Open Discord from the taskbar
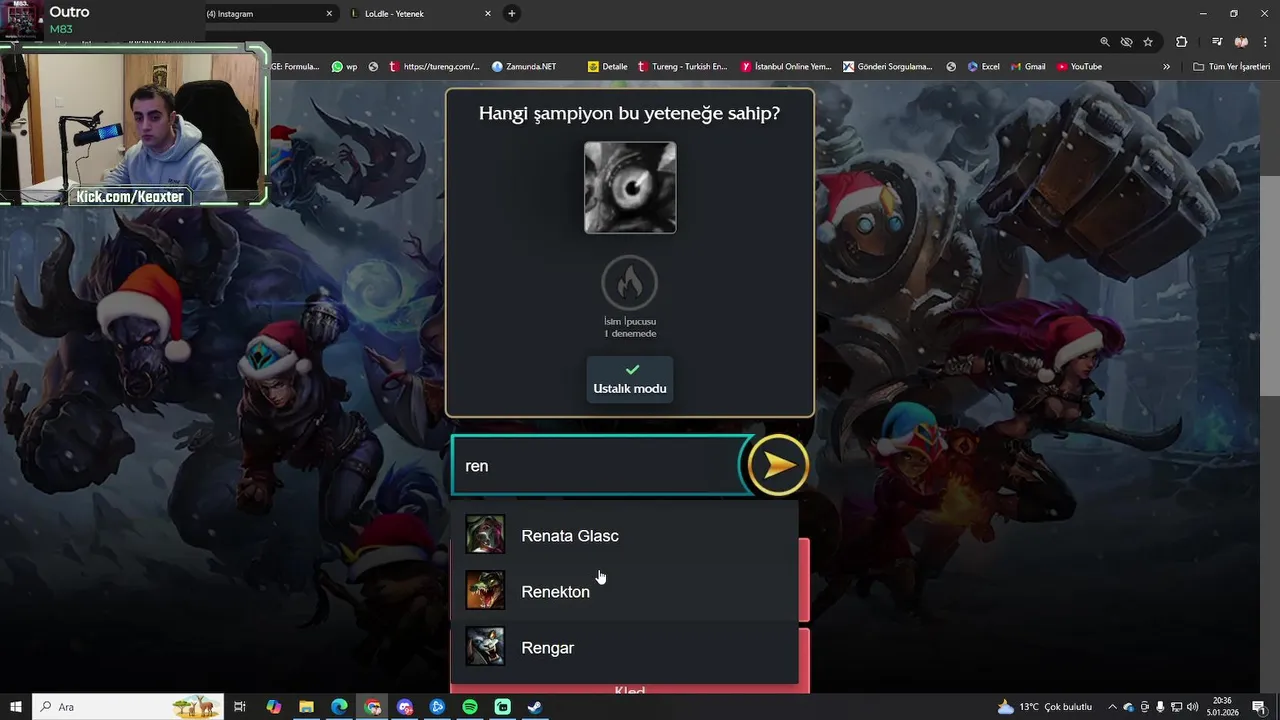 (405, 707)
